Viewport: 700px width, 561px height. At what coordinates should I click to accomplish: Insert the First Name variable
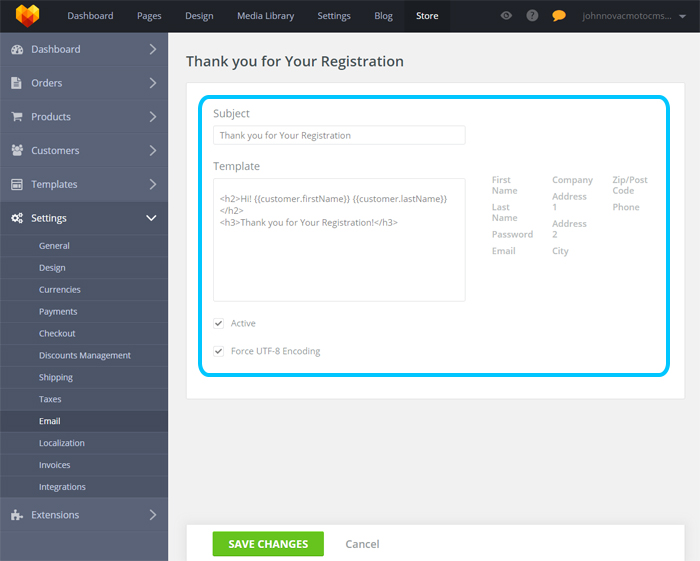(x=504, y=185)
